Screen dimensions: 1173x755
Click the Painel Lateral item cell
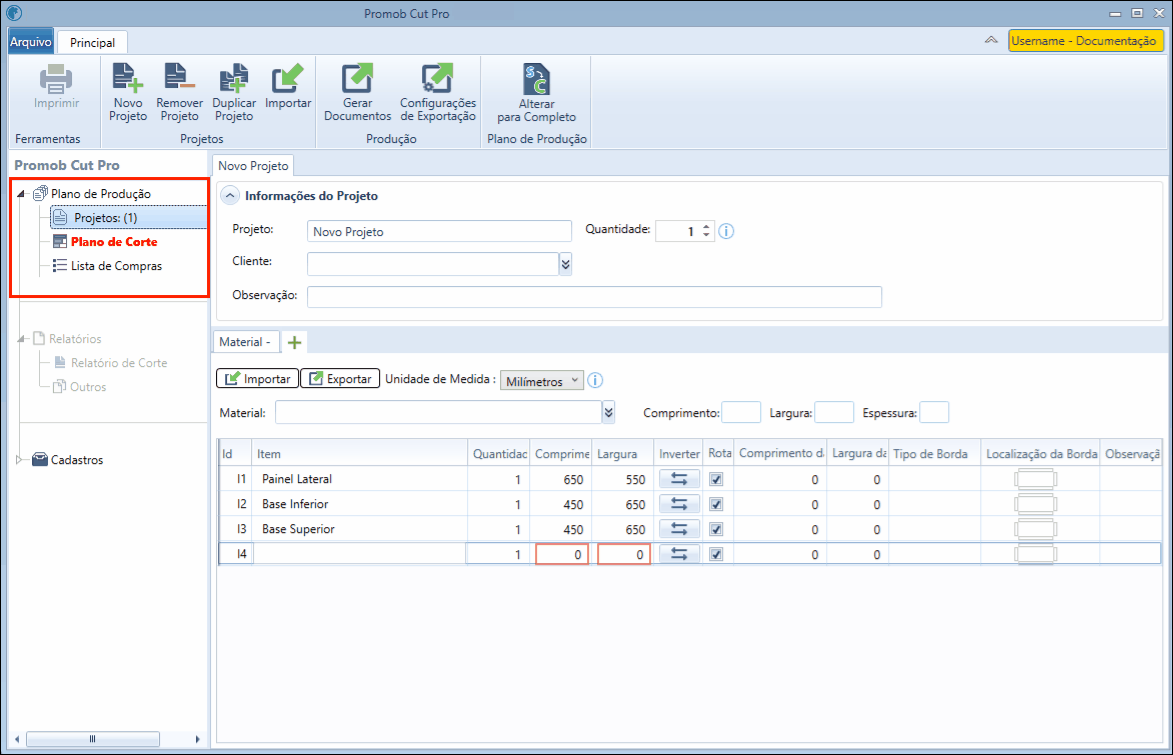(x=361, y=479)
